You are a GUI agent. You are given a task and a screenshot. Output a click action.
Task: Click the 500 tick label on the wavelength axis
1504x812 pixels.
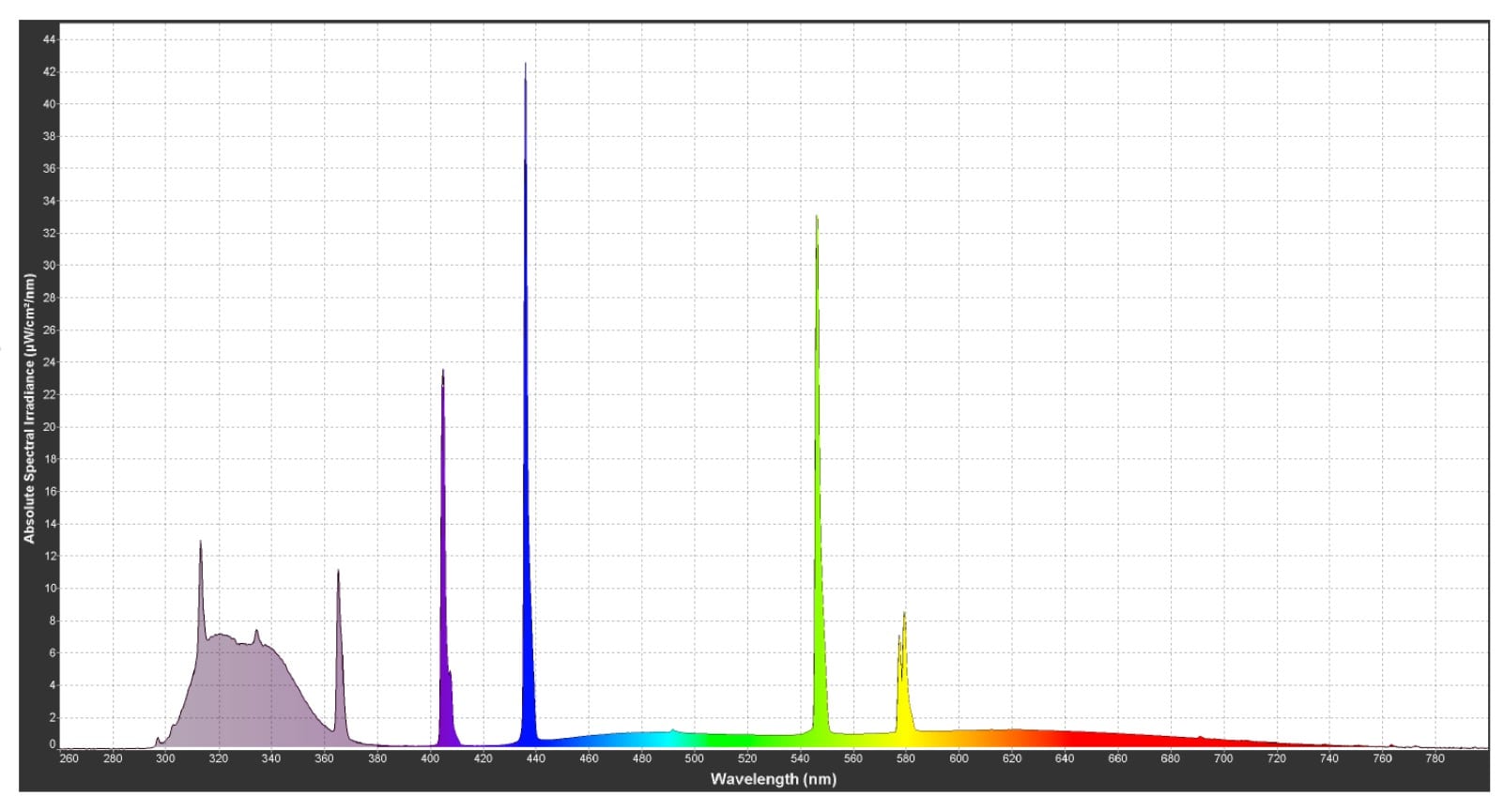tap(694, 758)
